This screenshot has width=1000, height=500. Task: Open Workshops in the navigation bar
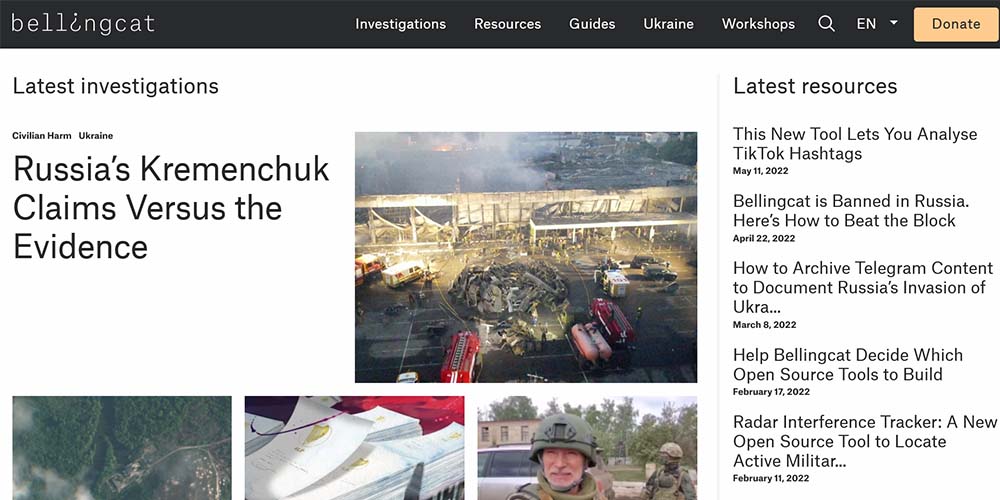coord(758,24)
